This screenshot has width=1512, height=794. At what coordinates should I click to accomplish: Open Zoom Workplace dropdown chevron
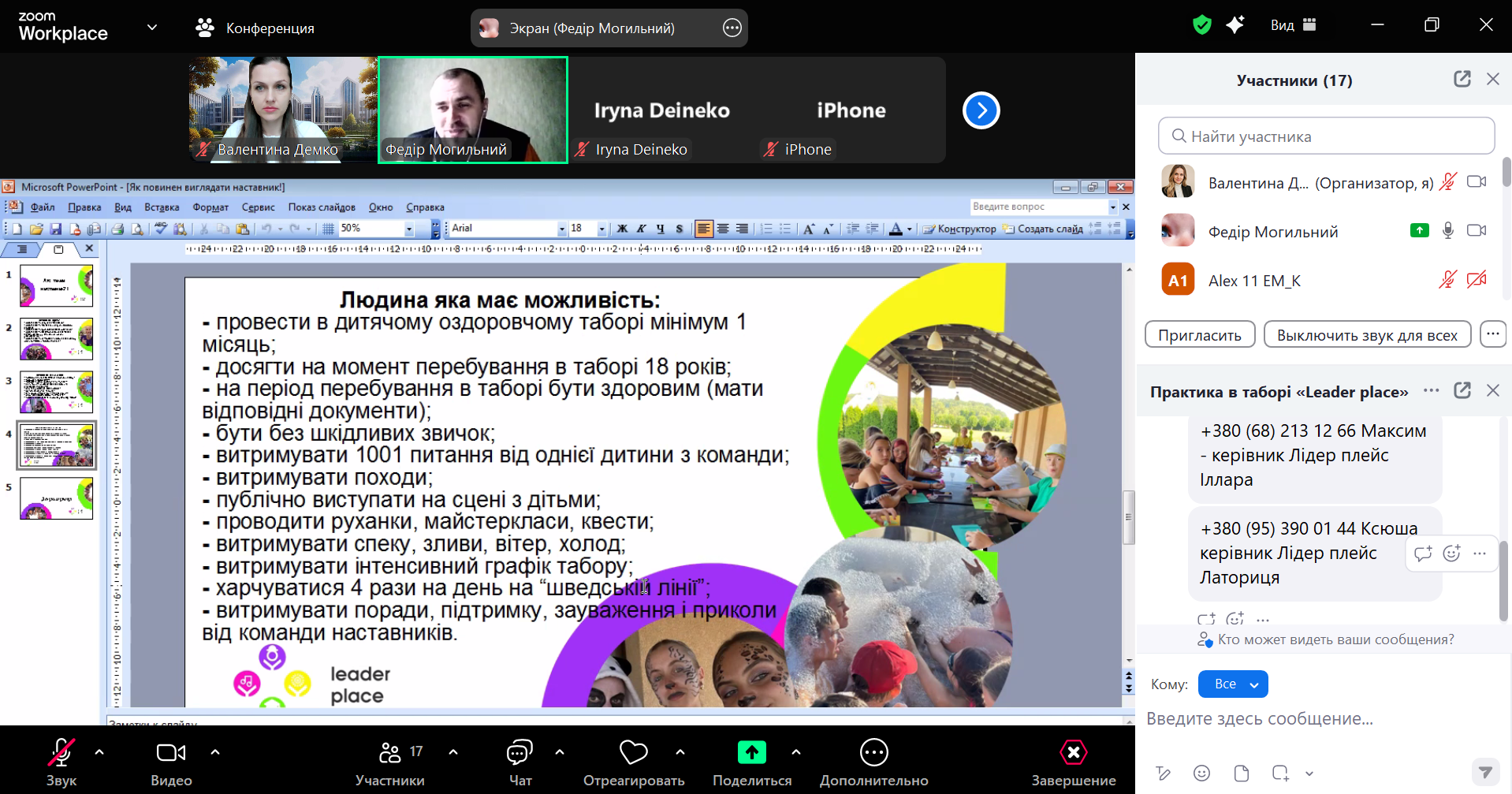tap(152, 28)
